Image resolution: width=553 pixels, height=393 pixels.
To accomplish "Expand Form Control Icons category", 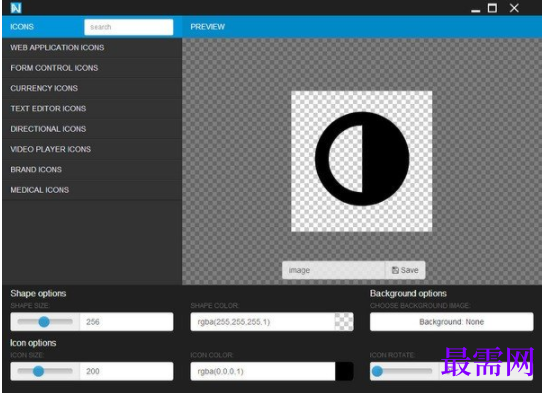I will click(92, 68).
